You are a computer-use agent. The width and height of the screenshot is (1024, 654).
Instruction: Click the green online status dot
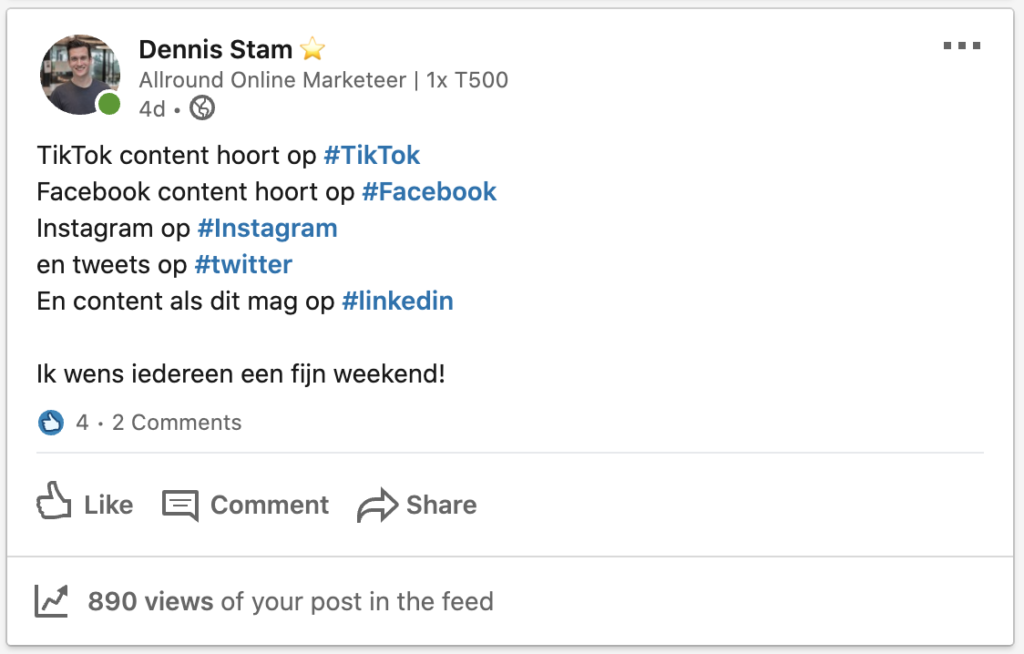109,104
